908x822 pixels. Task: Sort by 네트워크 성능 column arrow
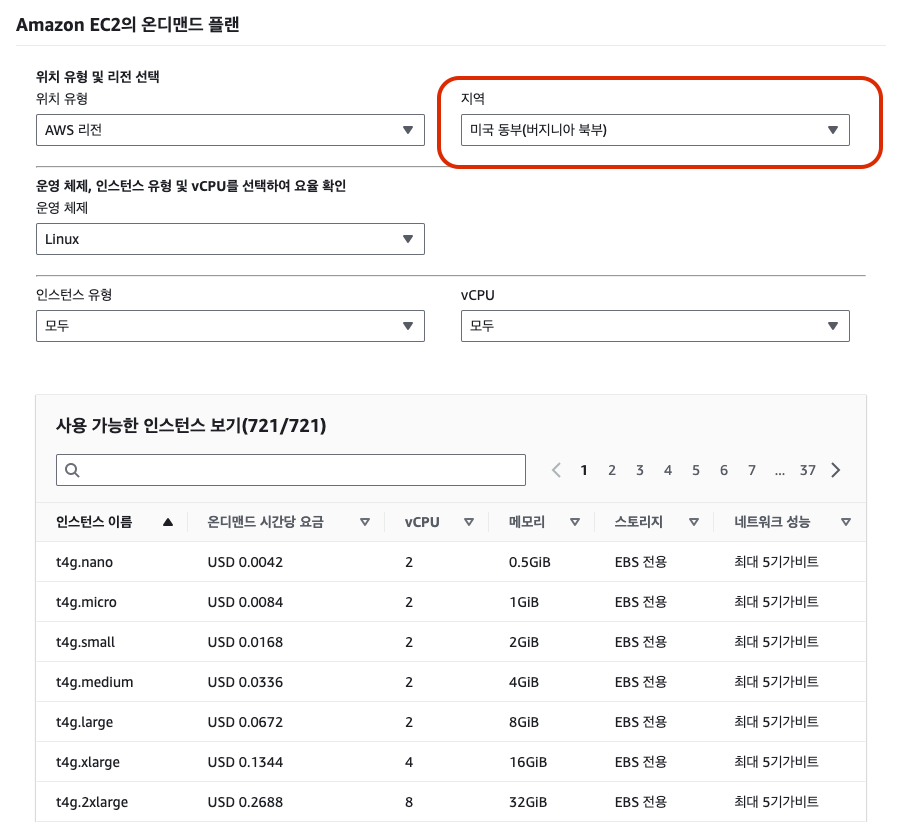pyautogui.click(x=846, y=522)
